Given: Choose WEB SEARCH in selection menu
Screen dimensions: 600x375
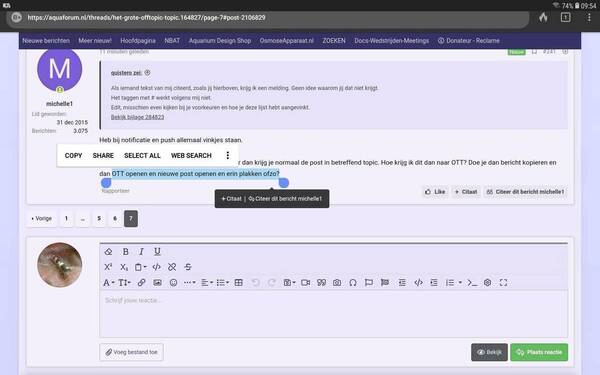Looking at the screenshot, I should click(191, 155).
